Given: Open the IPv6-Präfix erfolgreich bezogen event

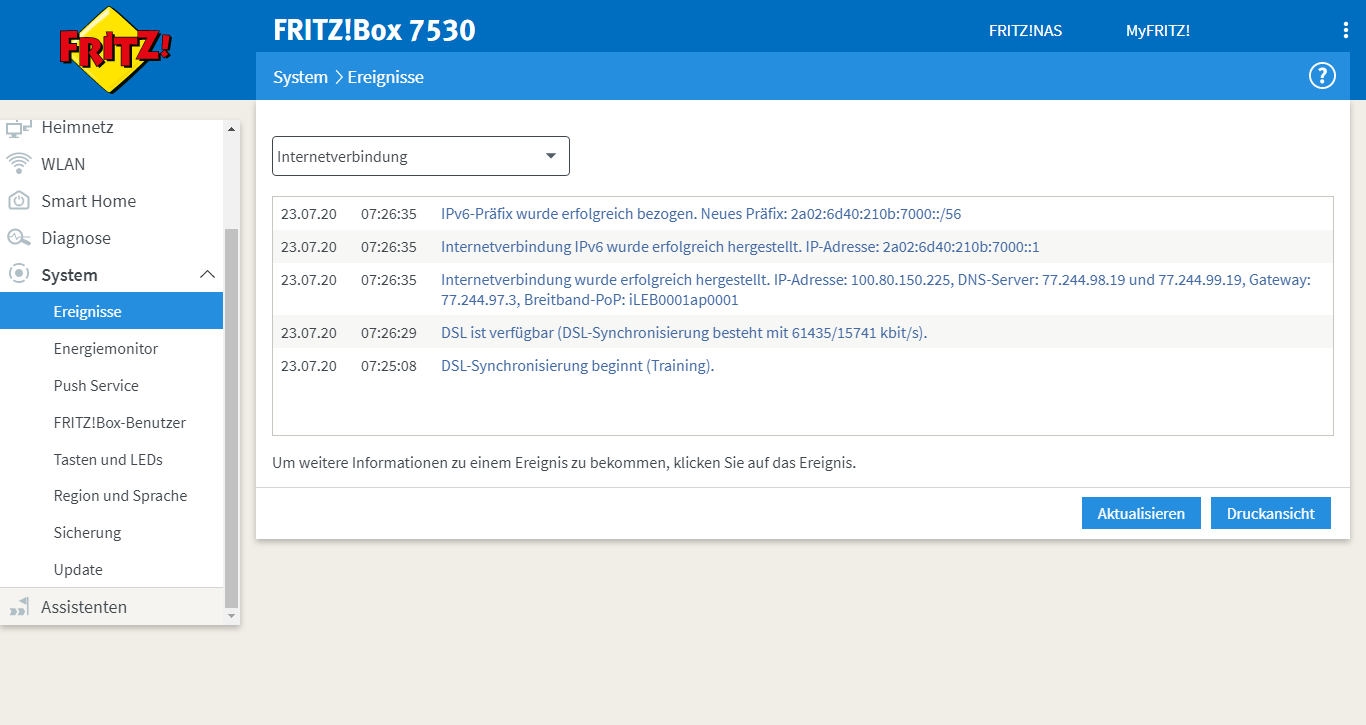Looking at the screenshot, I should click(x=701, y=214).
